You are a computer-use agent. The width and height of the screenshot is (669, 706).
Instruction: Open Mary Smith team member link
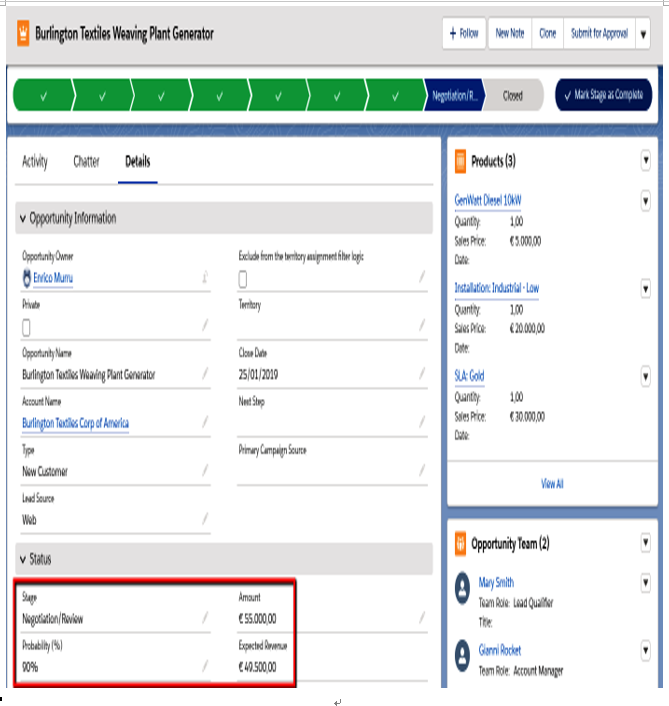coord(496,583)
